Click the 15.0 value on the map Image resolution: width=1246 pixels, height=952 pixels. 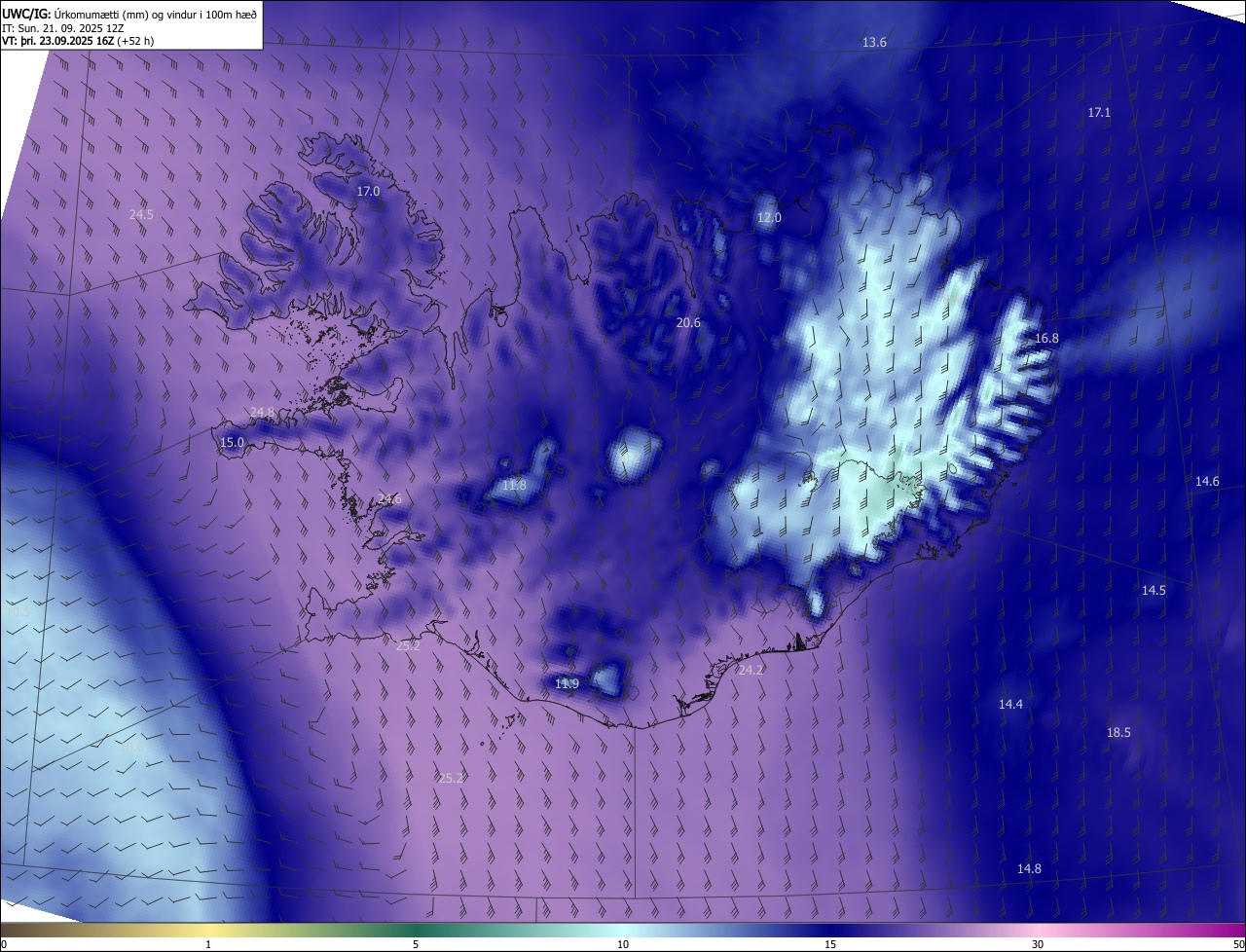232,443
